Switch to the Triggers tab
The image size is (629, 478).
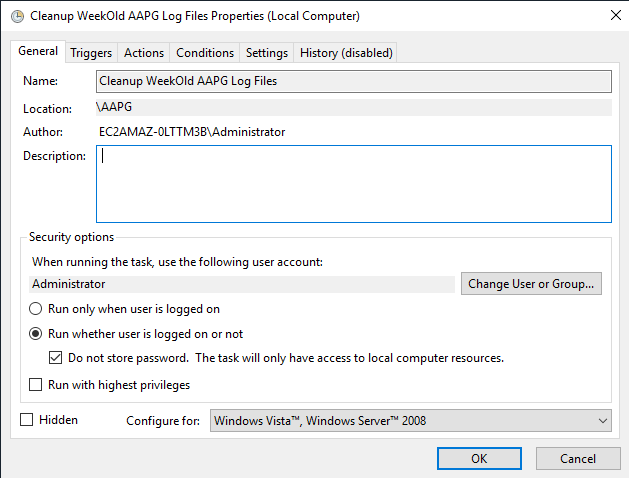click(91, 53)
